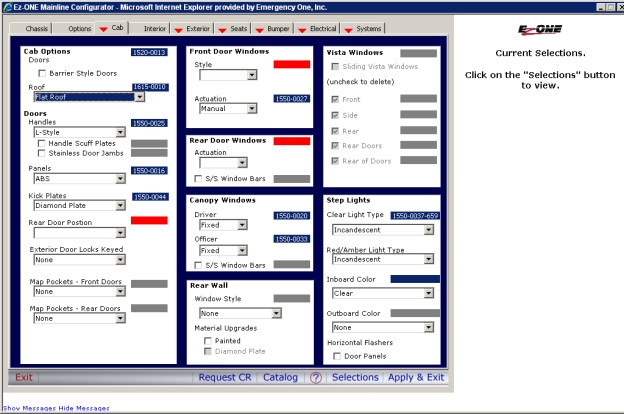Click option code 1520-0013
624x414 pixels.
click(x=149, y=53)
